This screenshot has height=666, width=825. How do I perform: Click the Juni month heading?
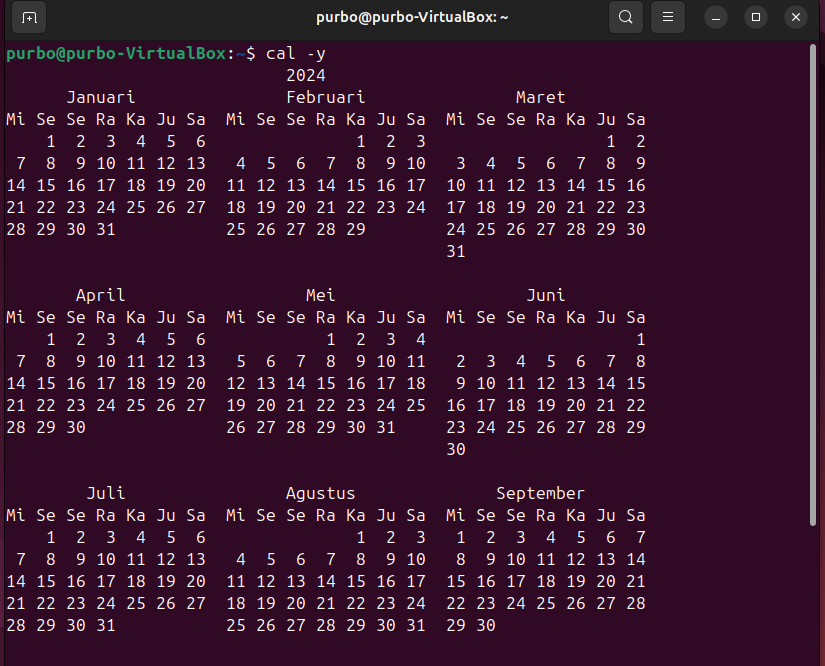click(x=546, y=295)
